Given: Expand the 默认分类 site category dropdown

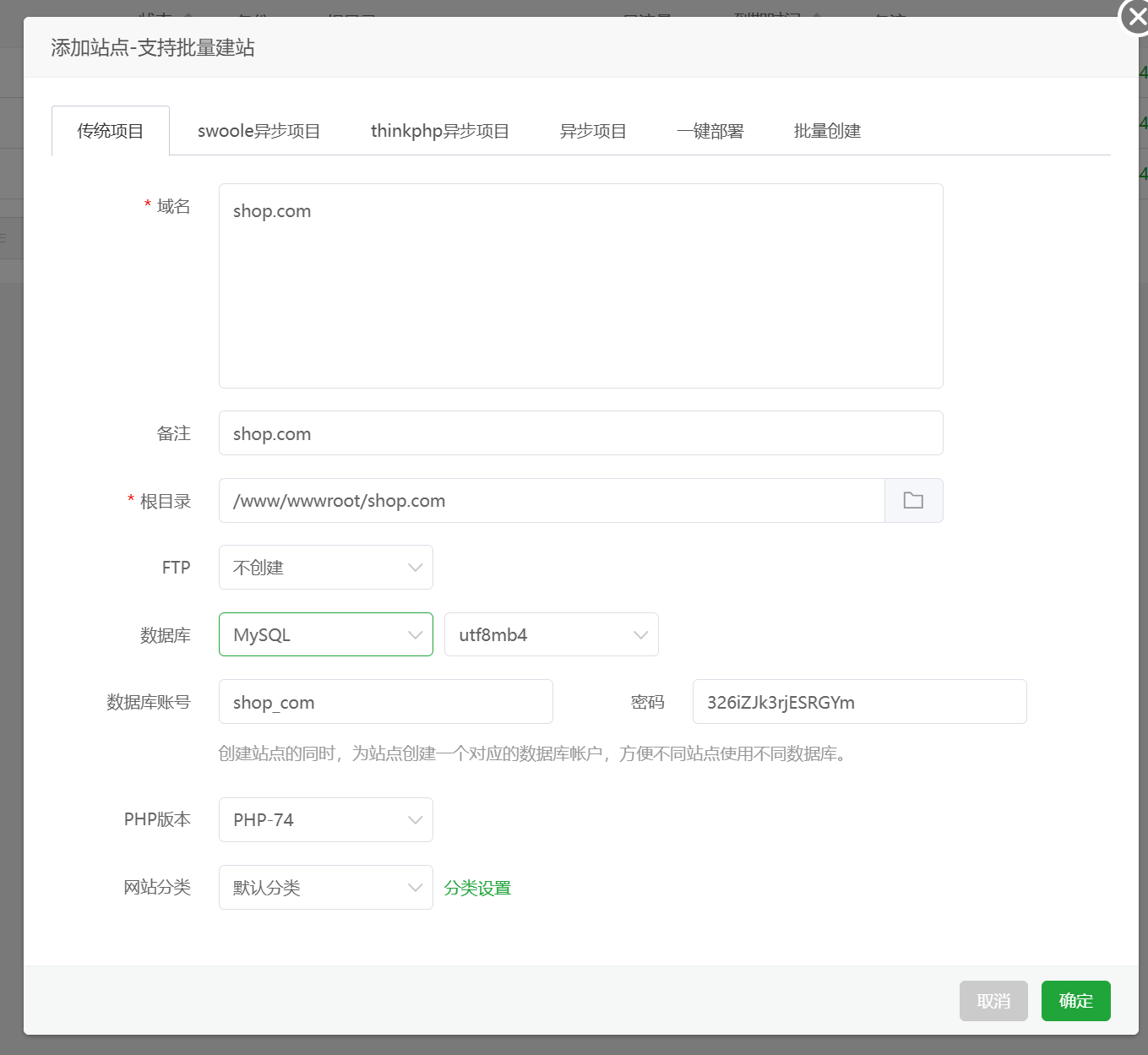Looking at the screenshot, I should pos(325,887).
